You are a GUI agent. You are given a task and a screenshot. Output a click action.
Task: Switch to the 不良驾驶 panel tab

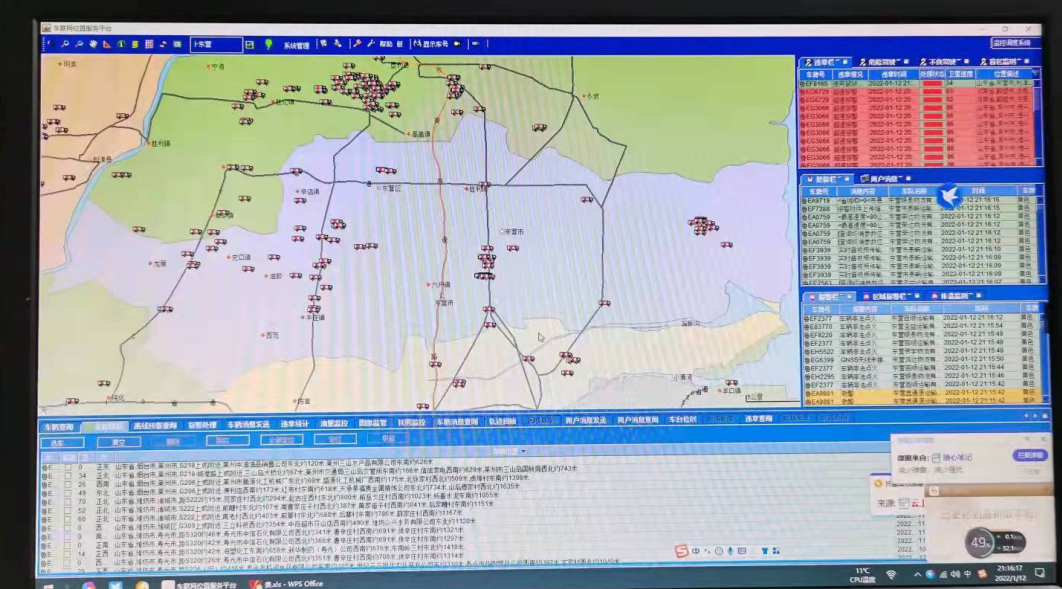pos(944,62)
